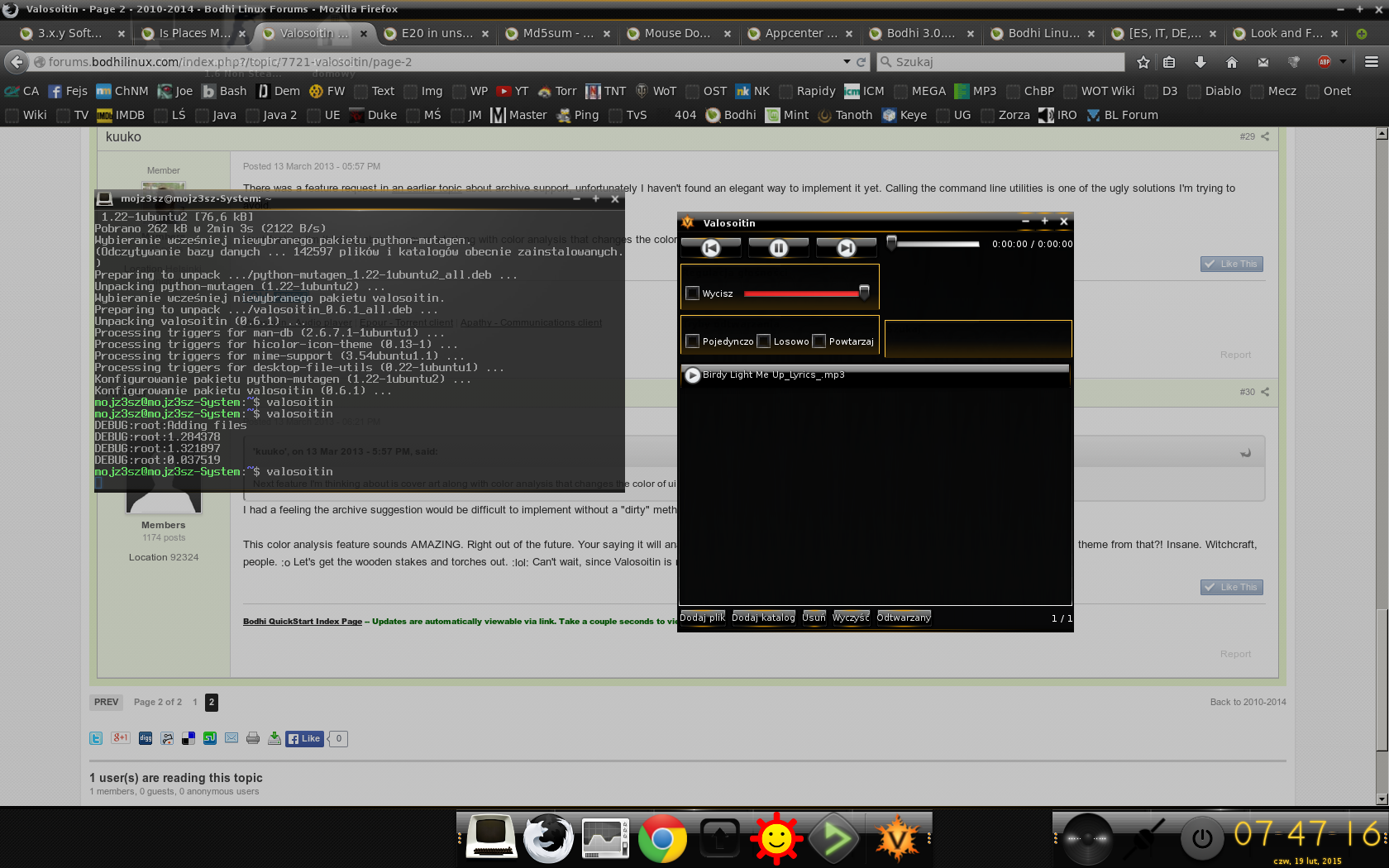The image size is (1389, 868).
Task: Enable the Pojedynczo checkbox
Action: coord(693,341)
